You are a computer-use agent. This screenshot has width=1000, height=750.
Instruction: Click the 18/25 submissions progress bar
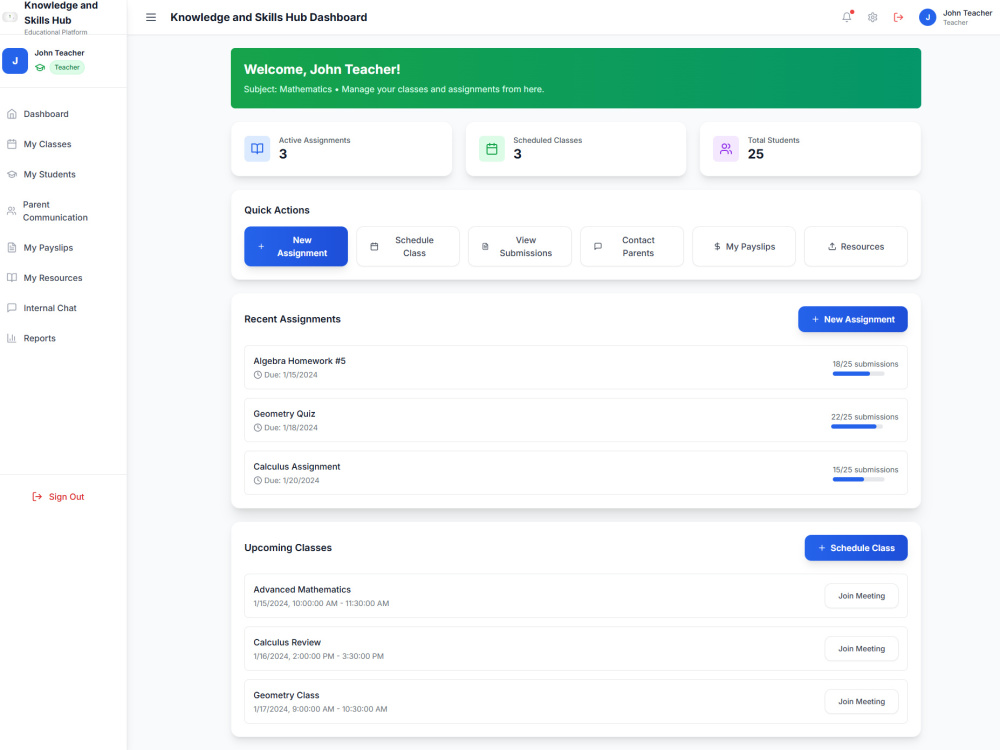click(x=858, y=374)
